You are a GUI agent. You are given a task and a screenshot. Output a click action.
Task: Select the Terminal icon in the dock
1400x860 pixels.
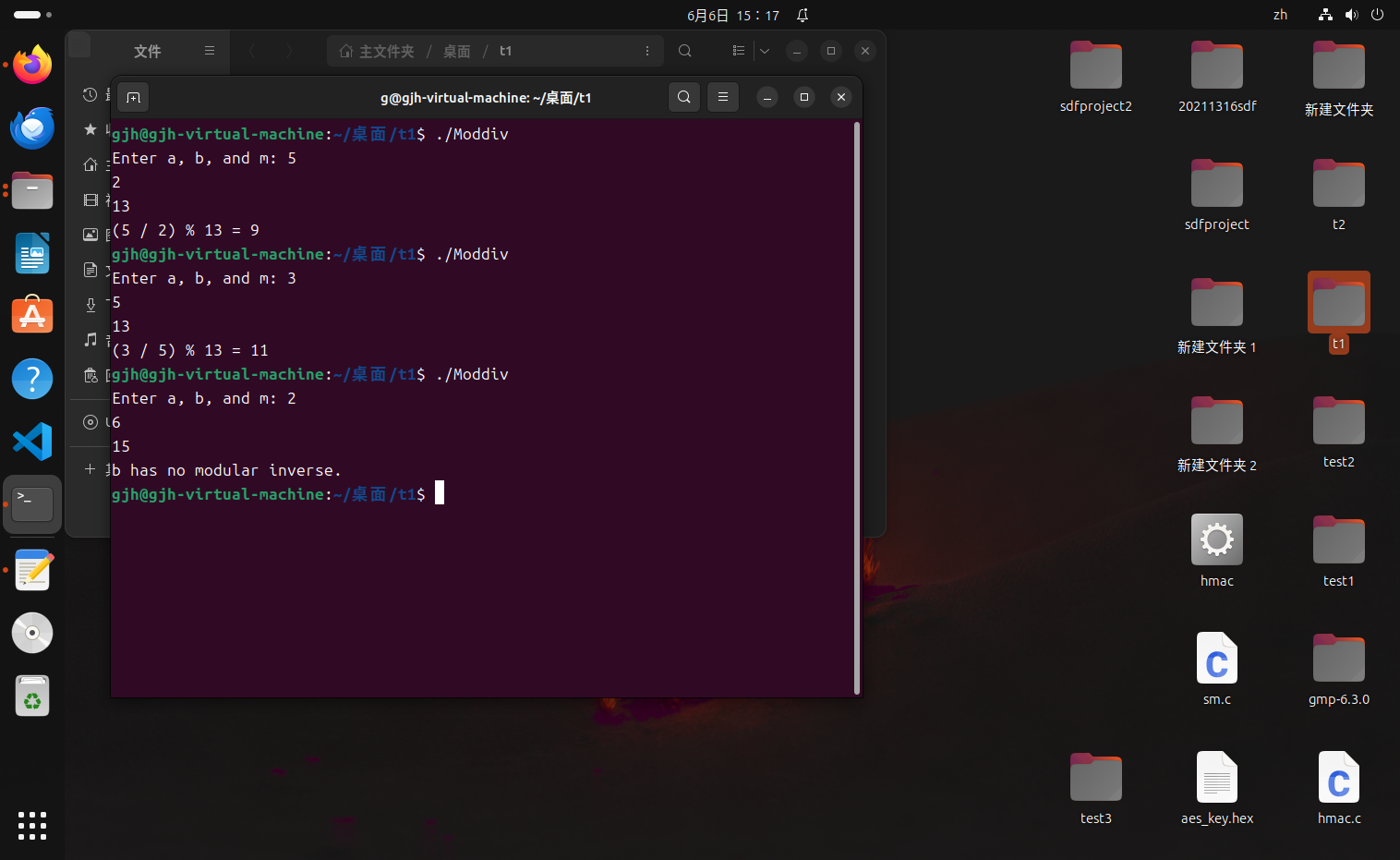click(32, 504)
